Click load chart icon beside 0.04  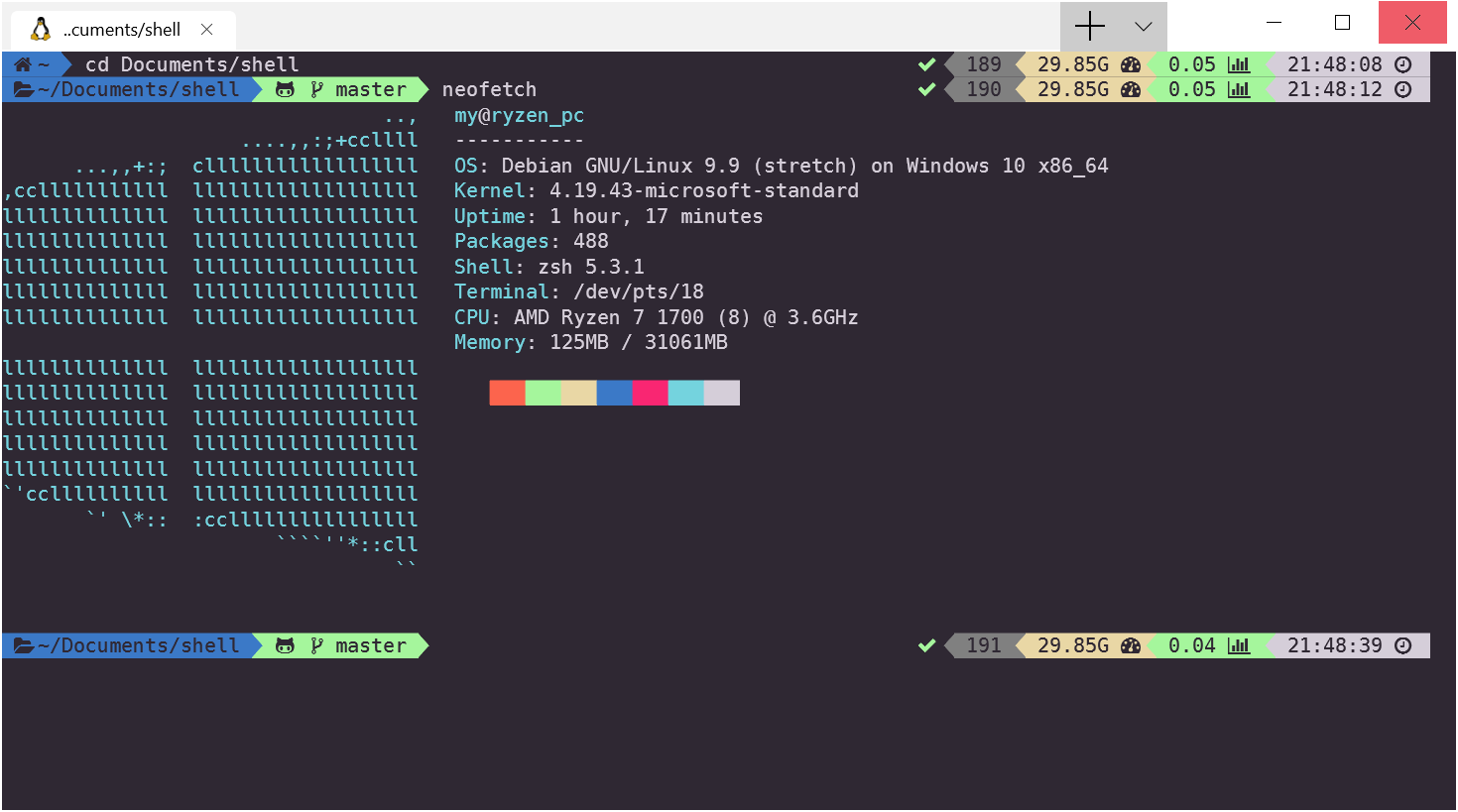[x=1239, y=645]
